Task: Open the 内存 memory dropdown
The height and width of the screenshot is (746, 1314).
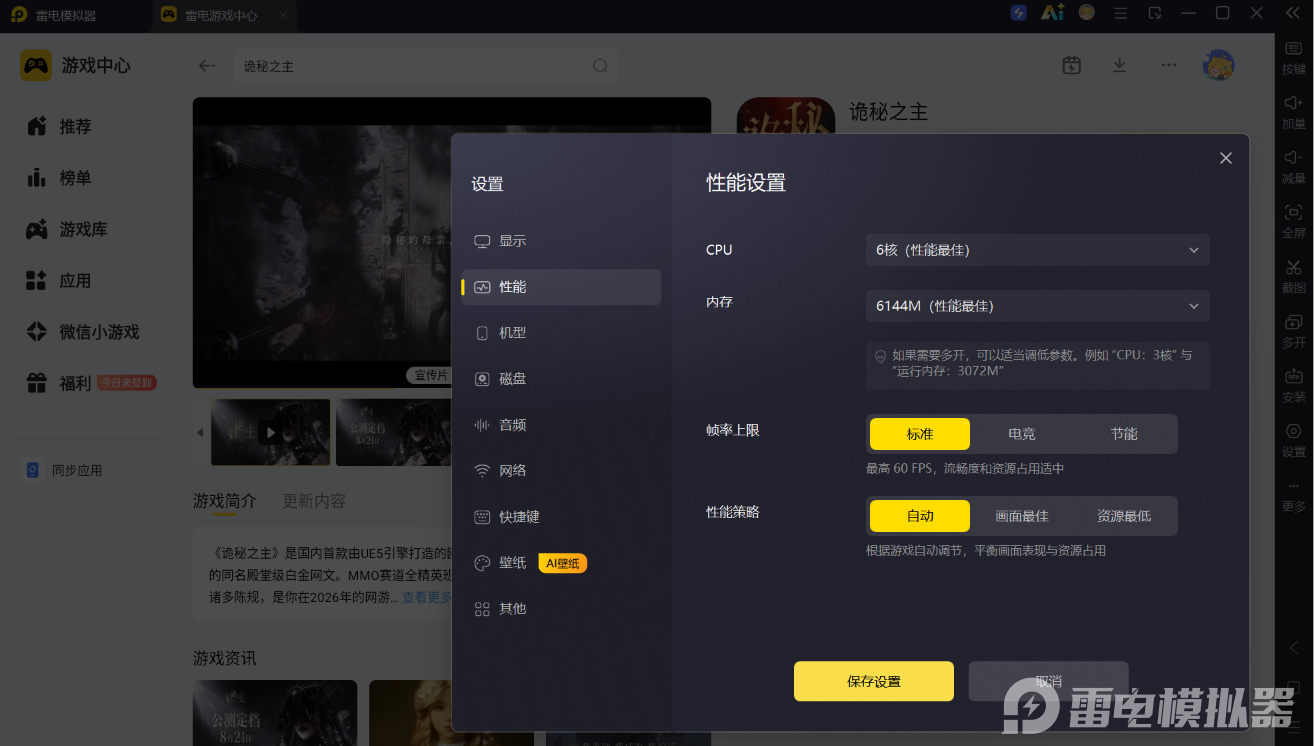Action: point(1037,306)
